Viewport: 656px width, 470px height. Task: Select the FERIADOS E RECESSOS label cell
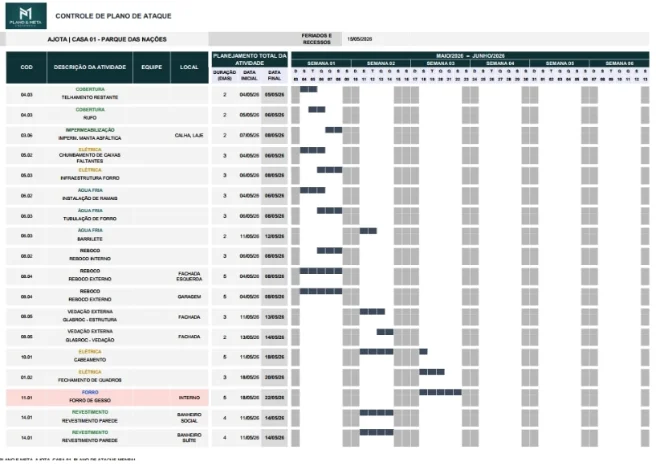pos(317,39)
